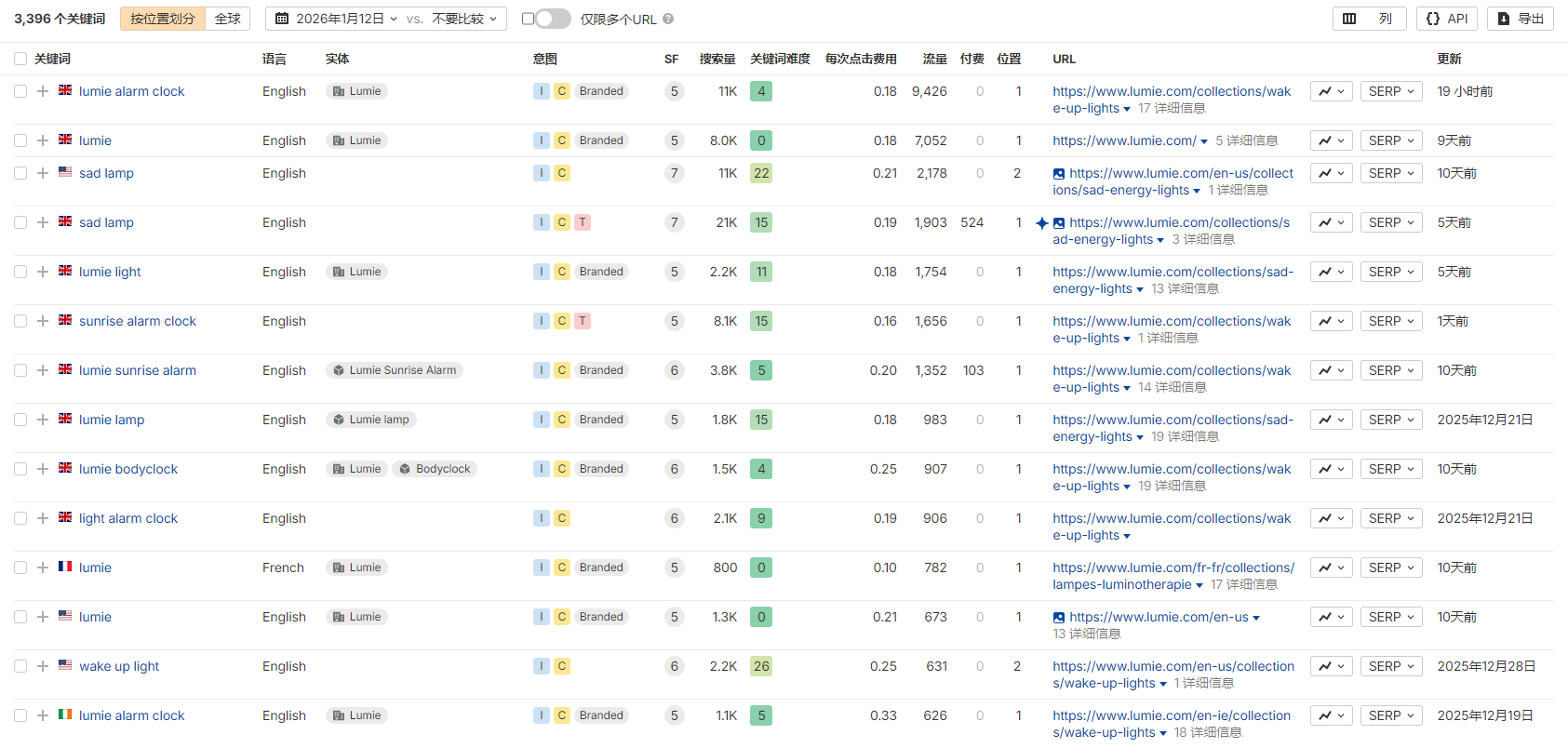Tick the checkbox for "lumie lamp"
Image resolution: width=1568 pixels, height=748 pixels.
pyautogui.click(x=20, y=420)
